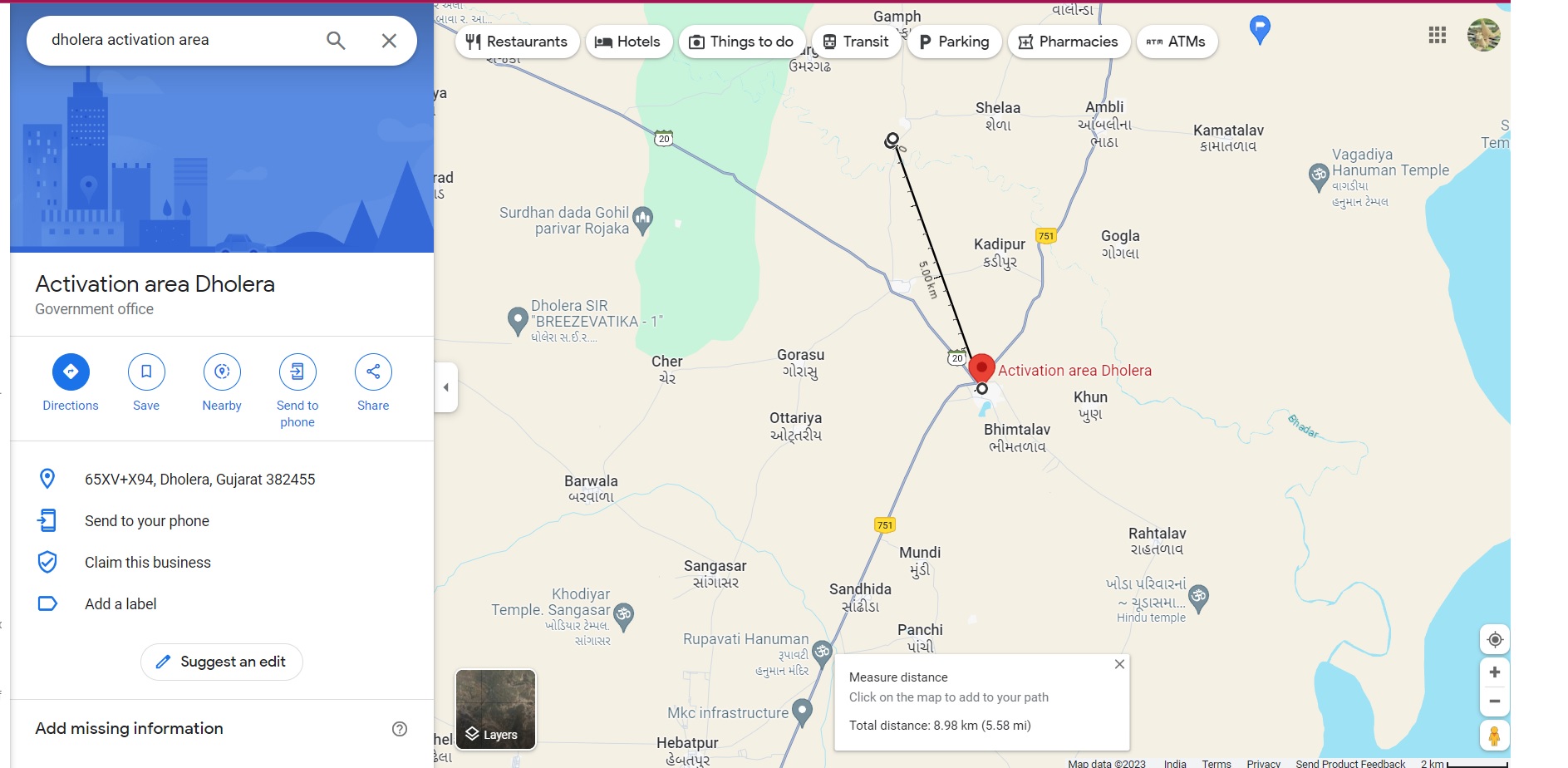
Task: Click 'Send to your phone' row
Action: point(222,521)
